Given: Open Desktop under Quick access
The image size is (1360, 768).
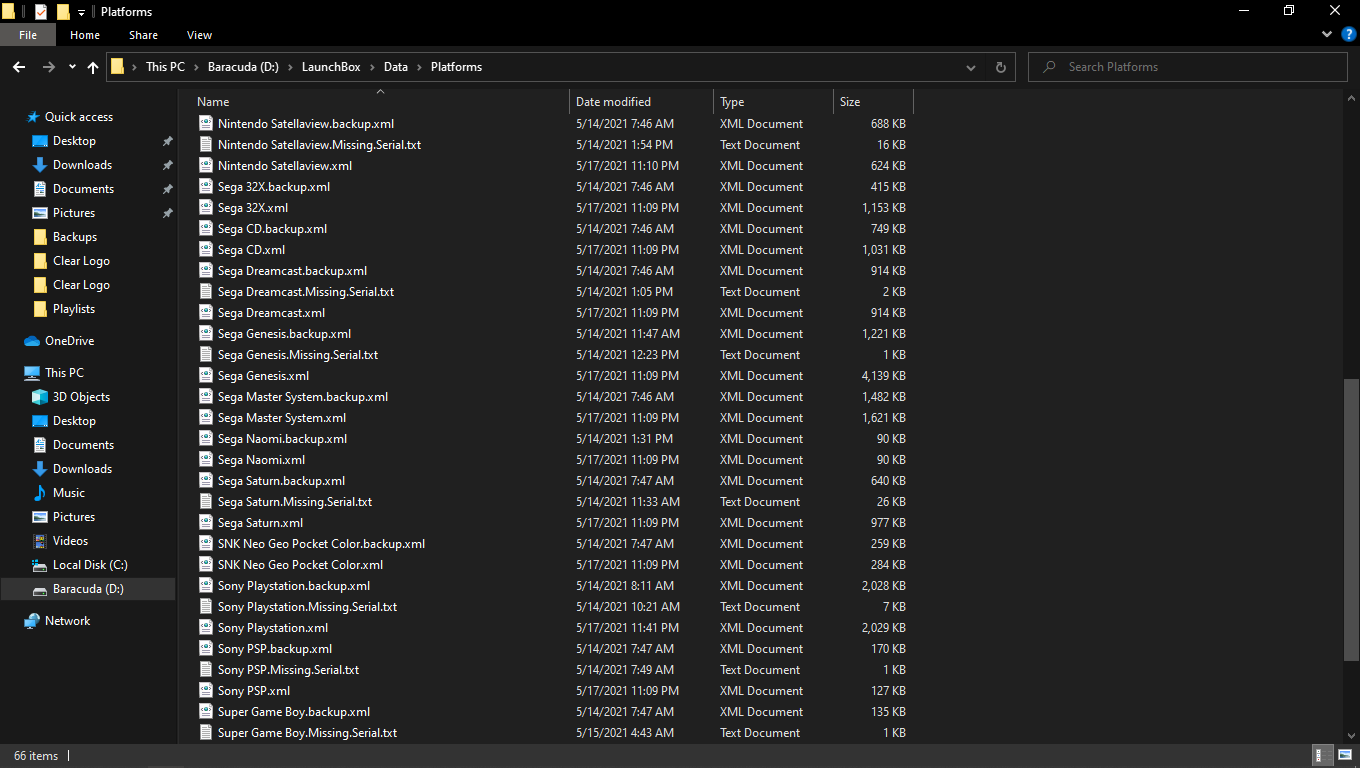Looking at the screenshot, I should coord(74,141).
